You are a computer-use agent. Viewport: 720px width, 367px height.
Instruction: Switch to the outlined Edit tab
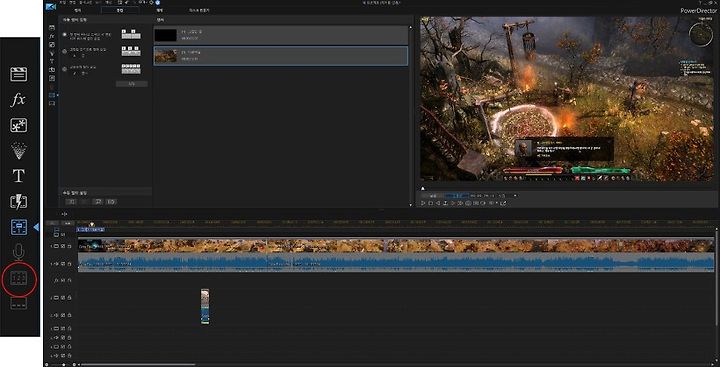(x=119, y=10)
